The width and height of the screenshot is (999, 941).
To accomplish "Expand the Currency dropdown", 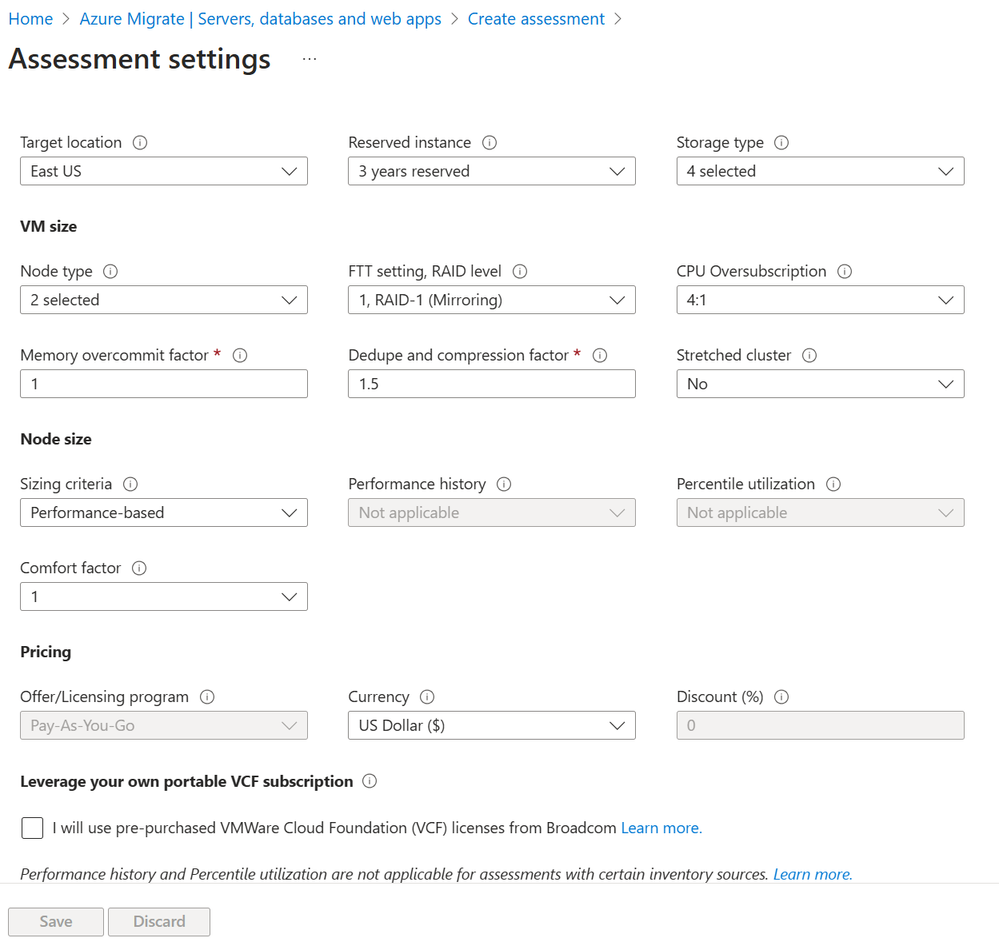I will pyautogui.click(x=491, y=725).
